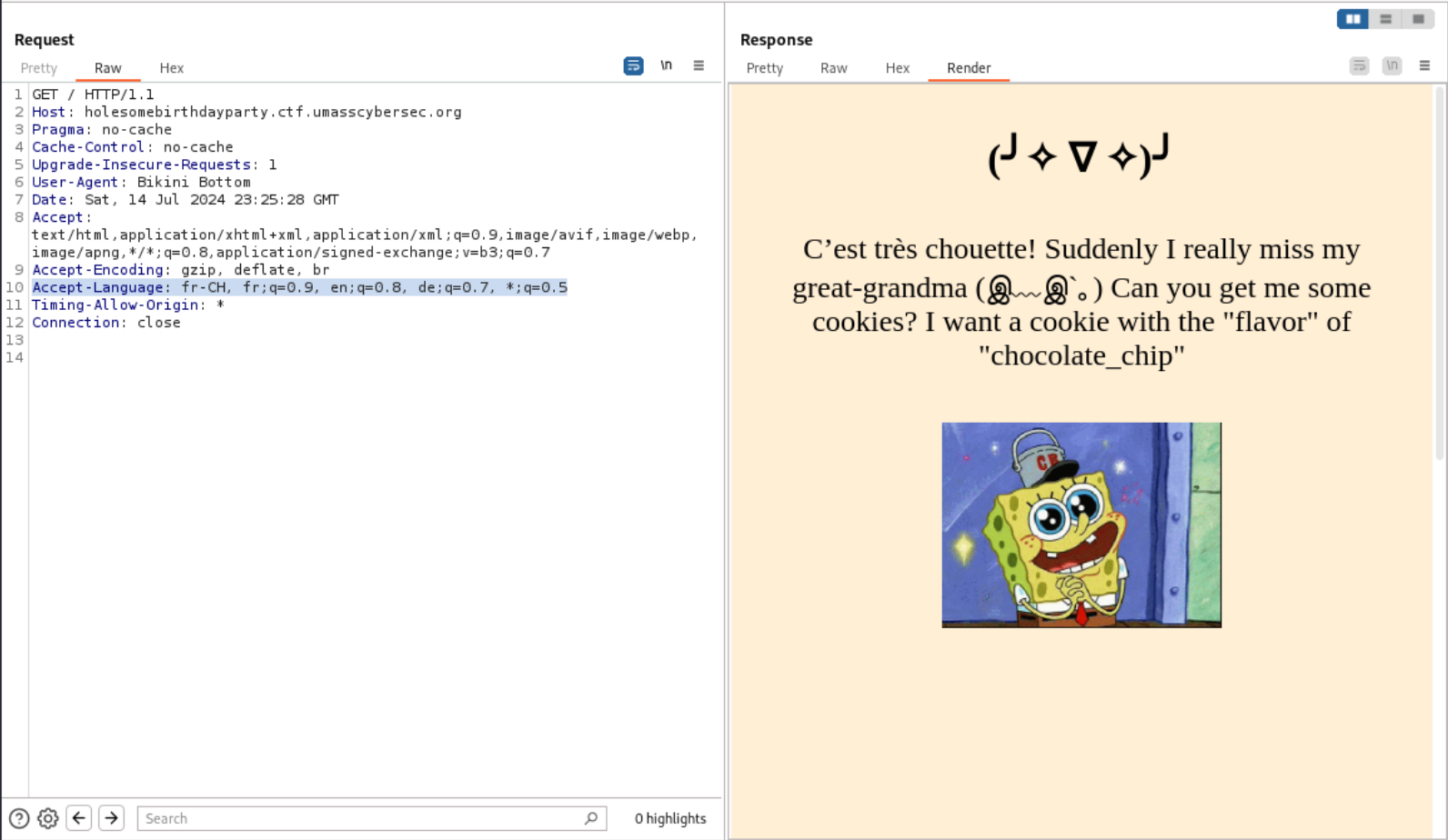This screenshot has height=840, width=1448.
Task: Open the Request panel hamburger menu
Action: point(699,66)
